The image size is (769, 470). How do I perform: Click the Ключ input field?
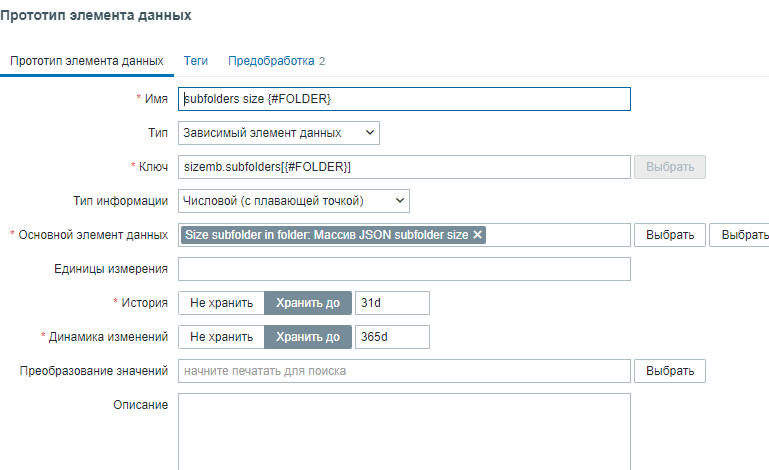[x=404, y=167]
